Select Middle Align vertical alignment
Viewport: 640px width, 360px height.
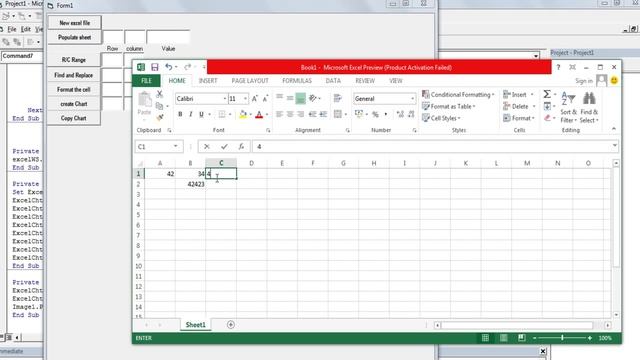(x=290, y=98)
